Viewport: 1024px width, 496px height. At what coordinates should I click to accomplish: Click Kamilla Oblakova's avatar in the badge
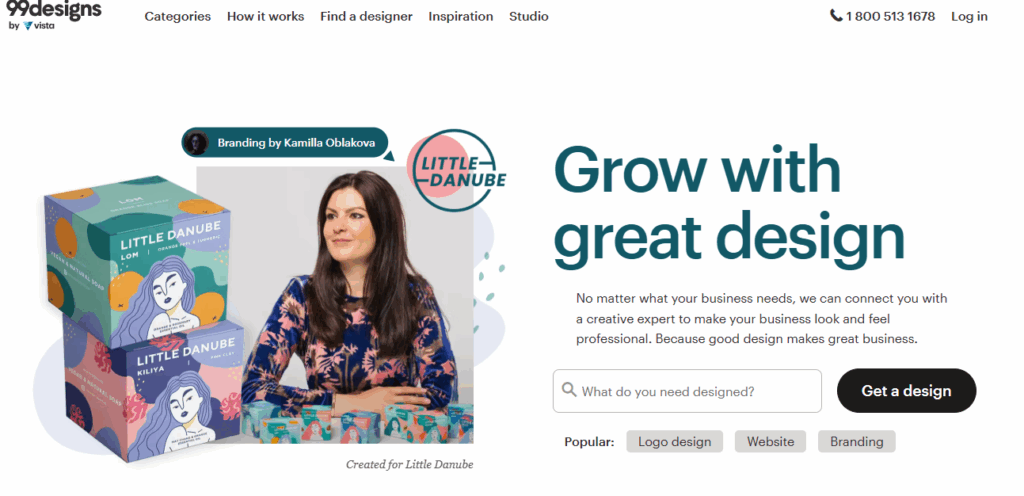click(196, 143)
